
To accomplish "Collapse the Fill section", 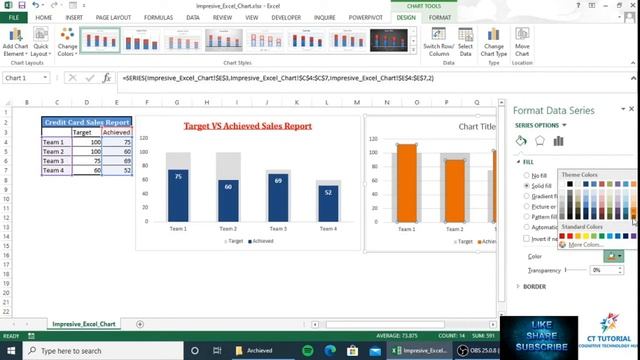I will (519, 162).
